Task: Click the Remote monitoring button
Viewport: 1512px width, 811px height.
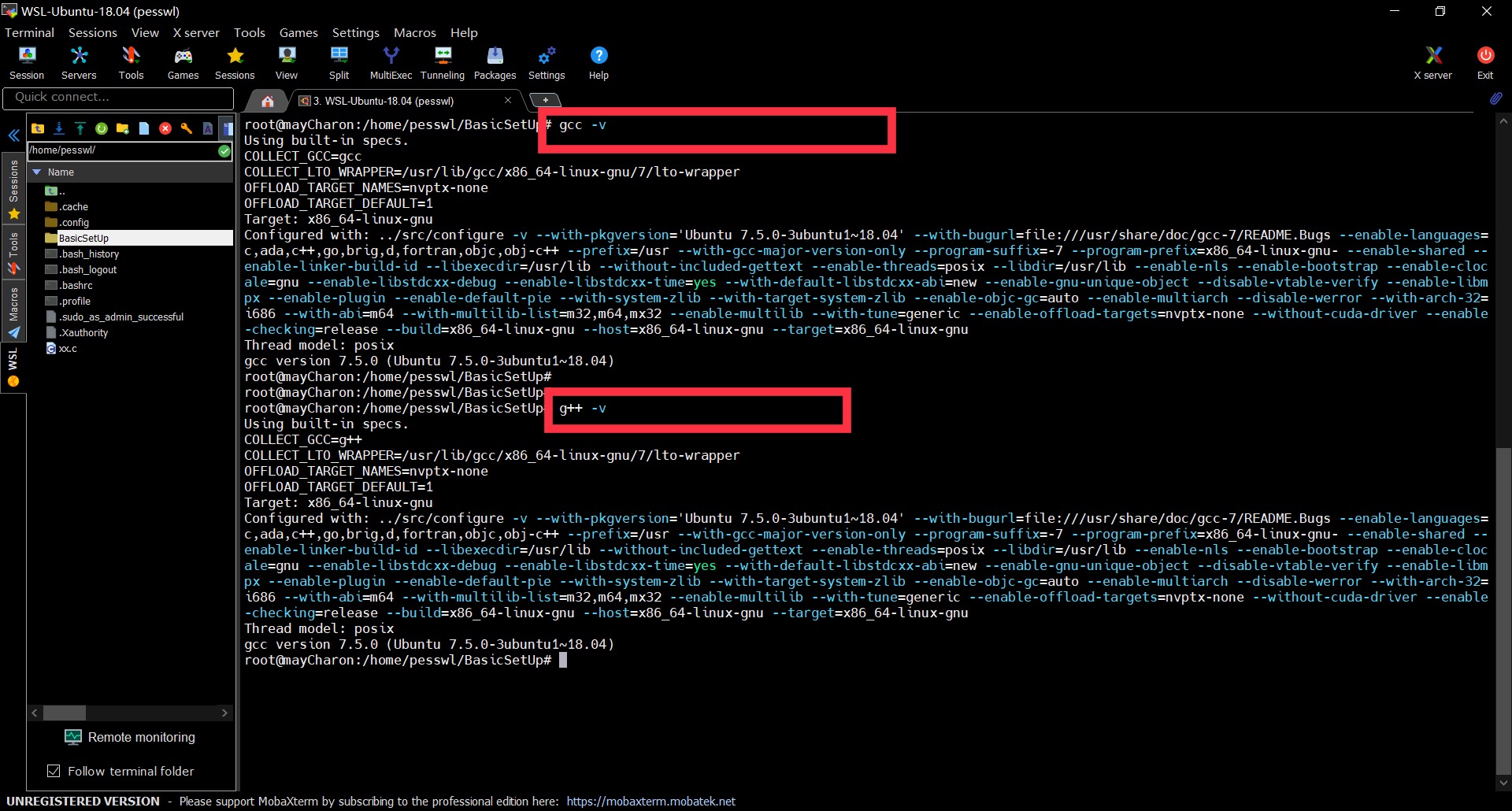Action: point(130,737)
